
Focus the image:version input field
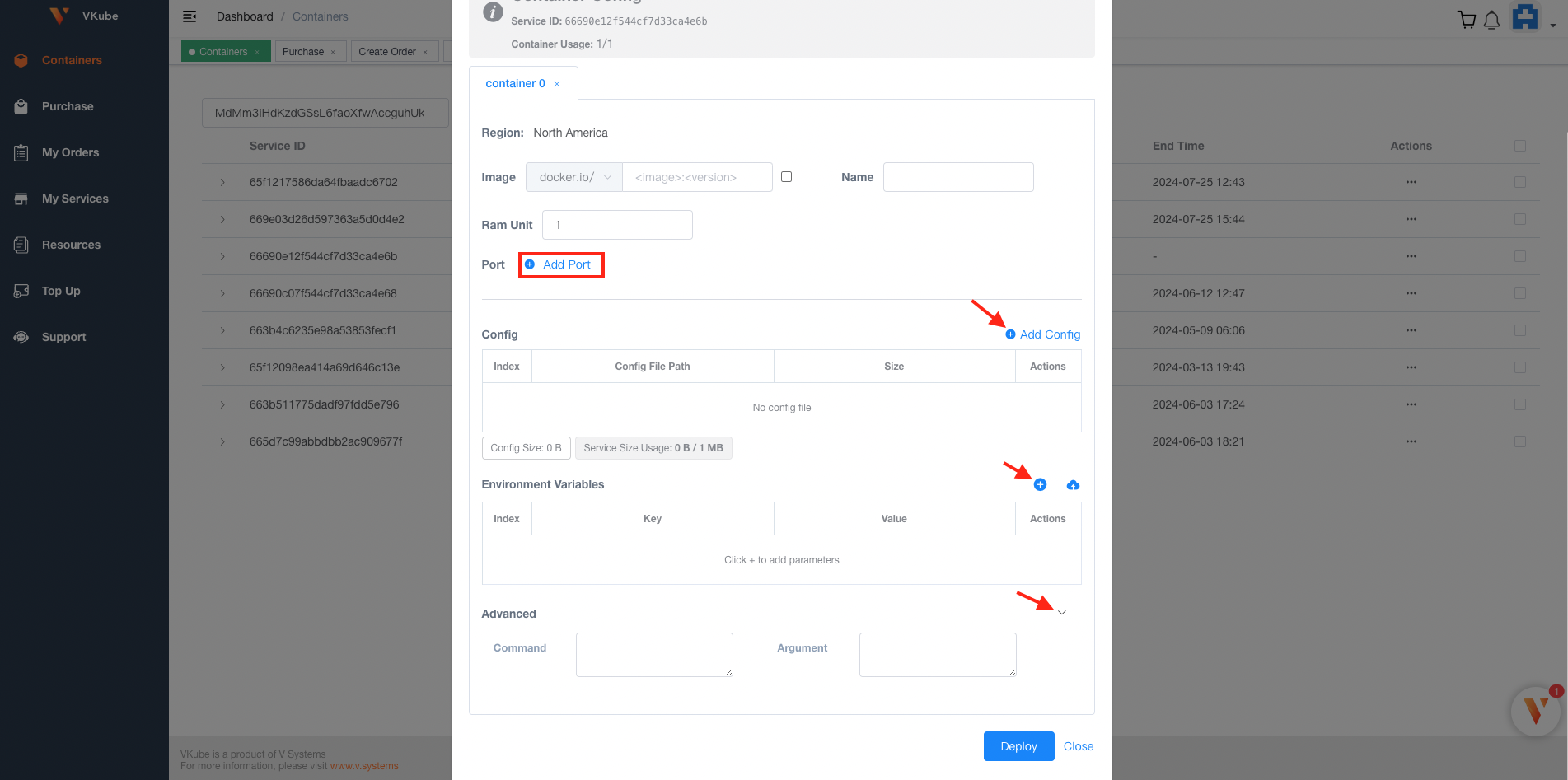coord(697,177)
